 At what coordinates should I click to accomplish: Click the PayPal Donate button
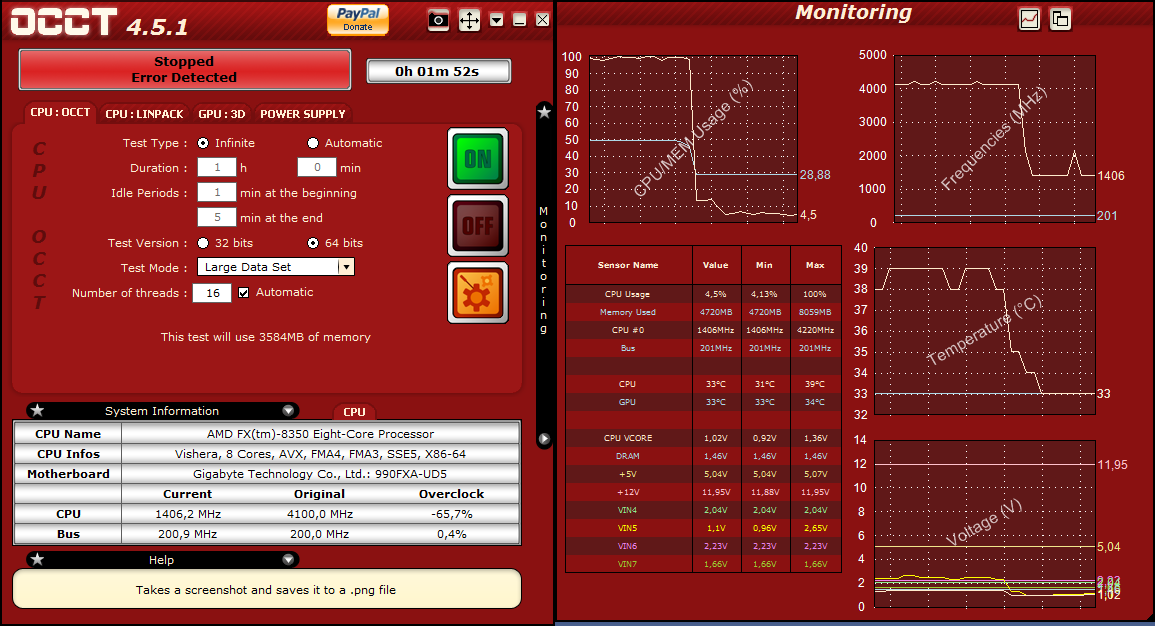(x=358, y=19)
